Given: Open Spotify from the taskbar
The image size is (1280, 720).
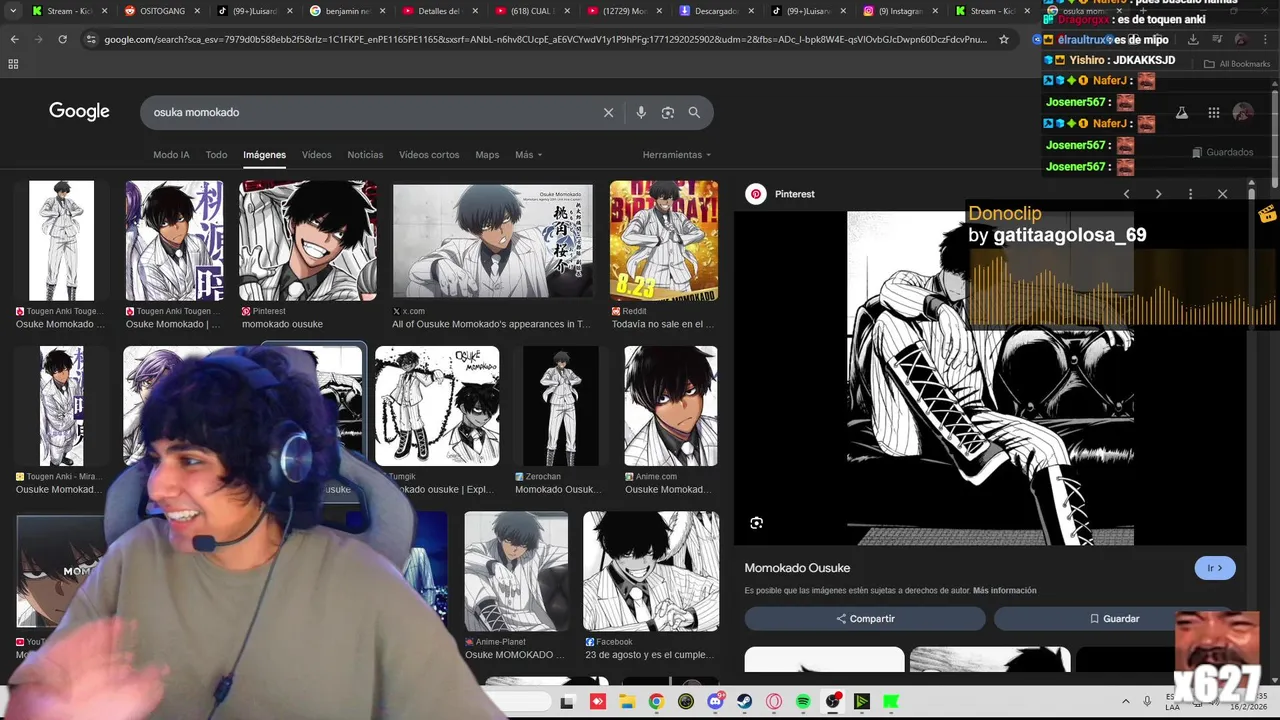Looking at the screenshot, I should [803, 702].
